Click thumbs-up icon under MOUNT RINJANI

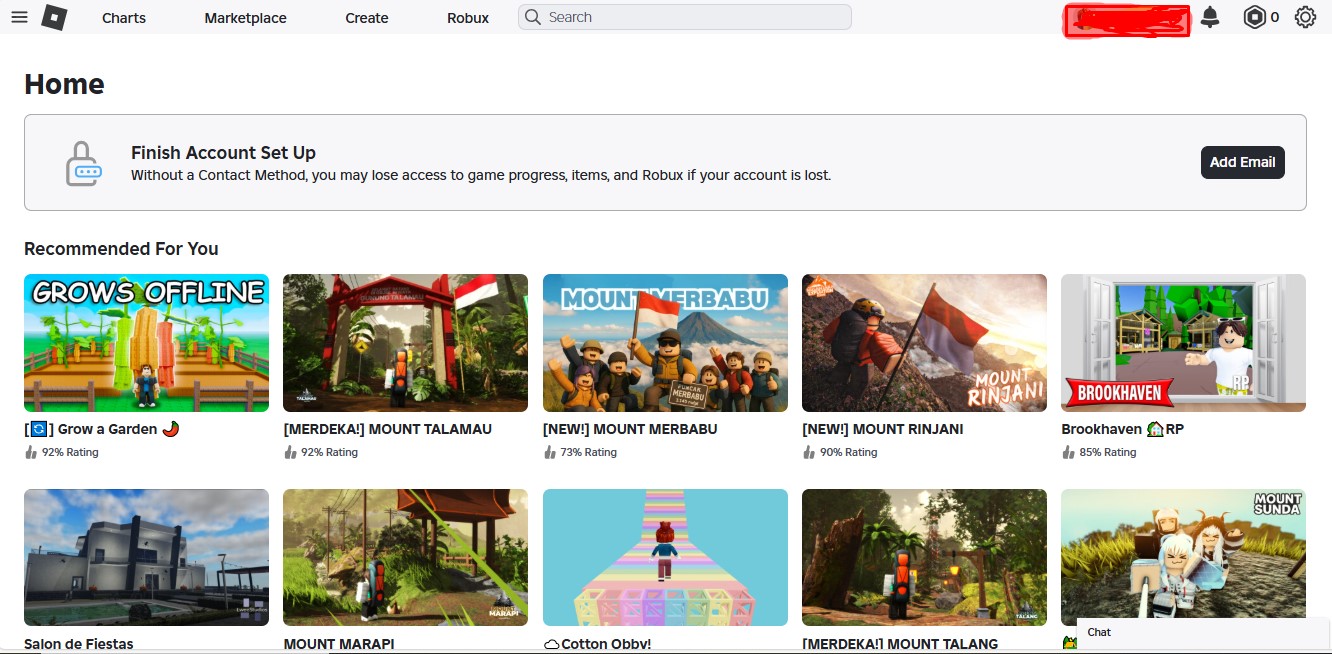point(808,452)
